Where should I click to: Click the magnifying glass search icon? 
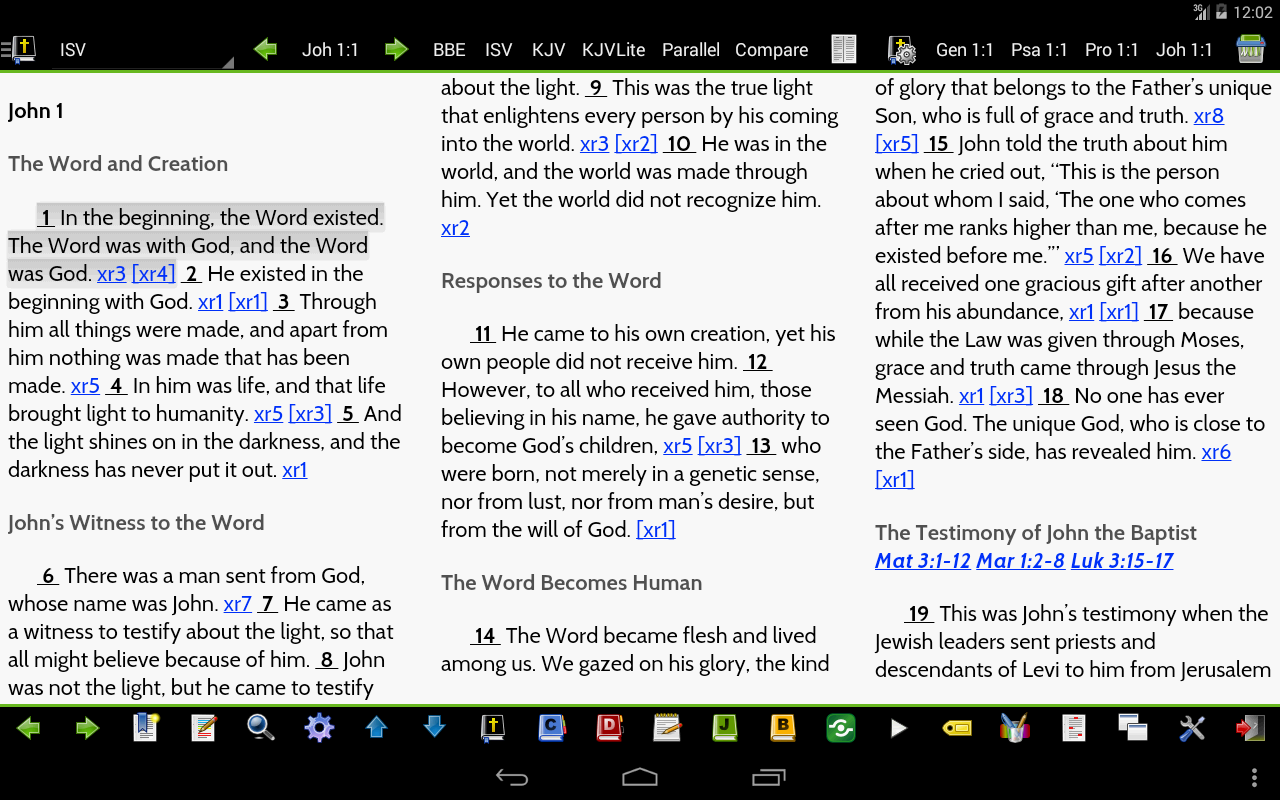(x=261, y=728)
